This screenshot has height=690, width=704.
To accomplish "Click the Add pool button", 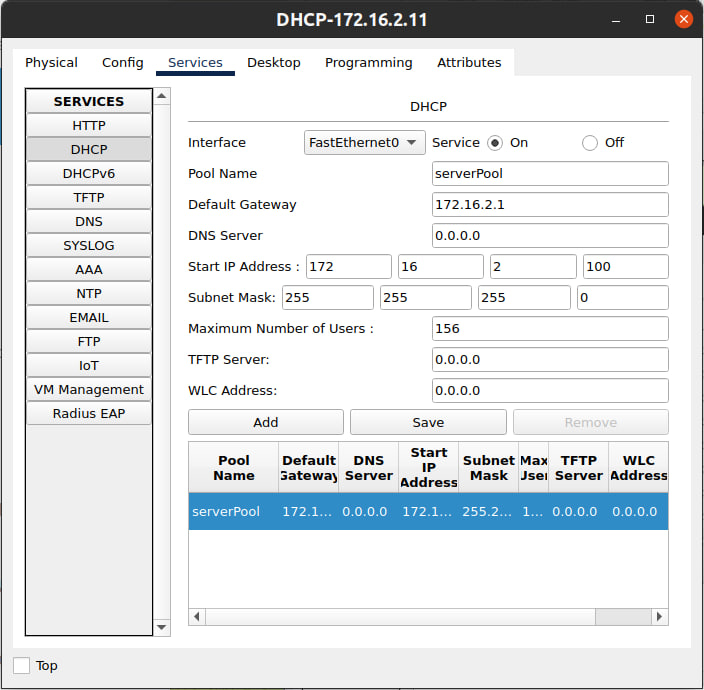I will click(x=266, y=422).
